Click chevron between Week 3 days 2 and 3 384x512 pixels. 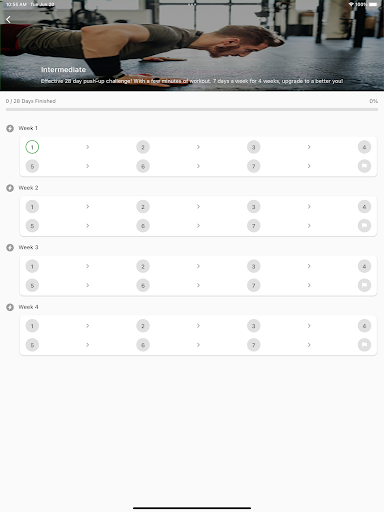(x=198, y=266)
